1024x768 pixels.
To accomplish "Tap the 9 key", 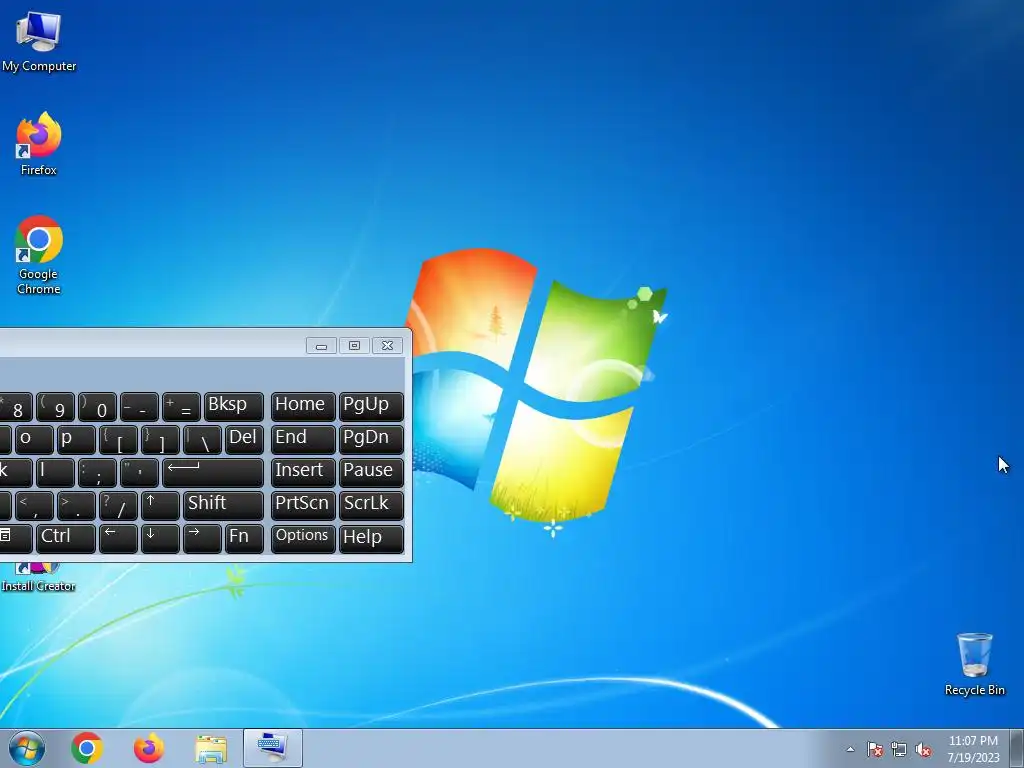I will coord(55,406).
